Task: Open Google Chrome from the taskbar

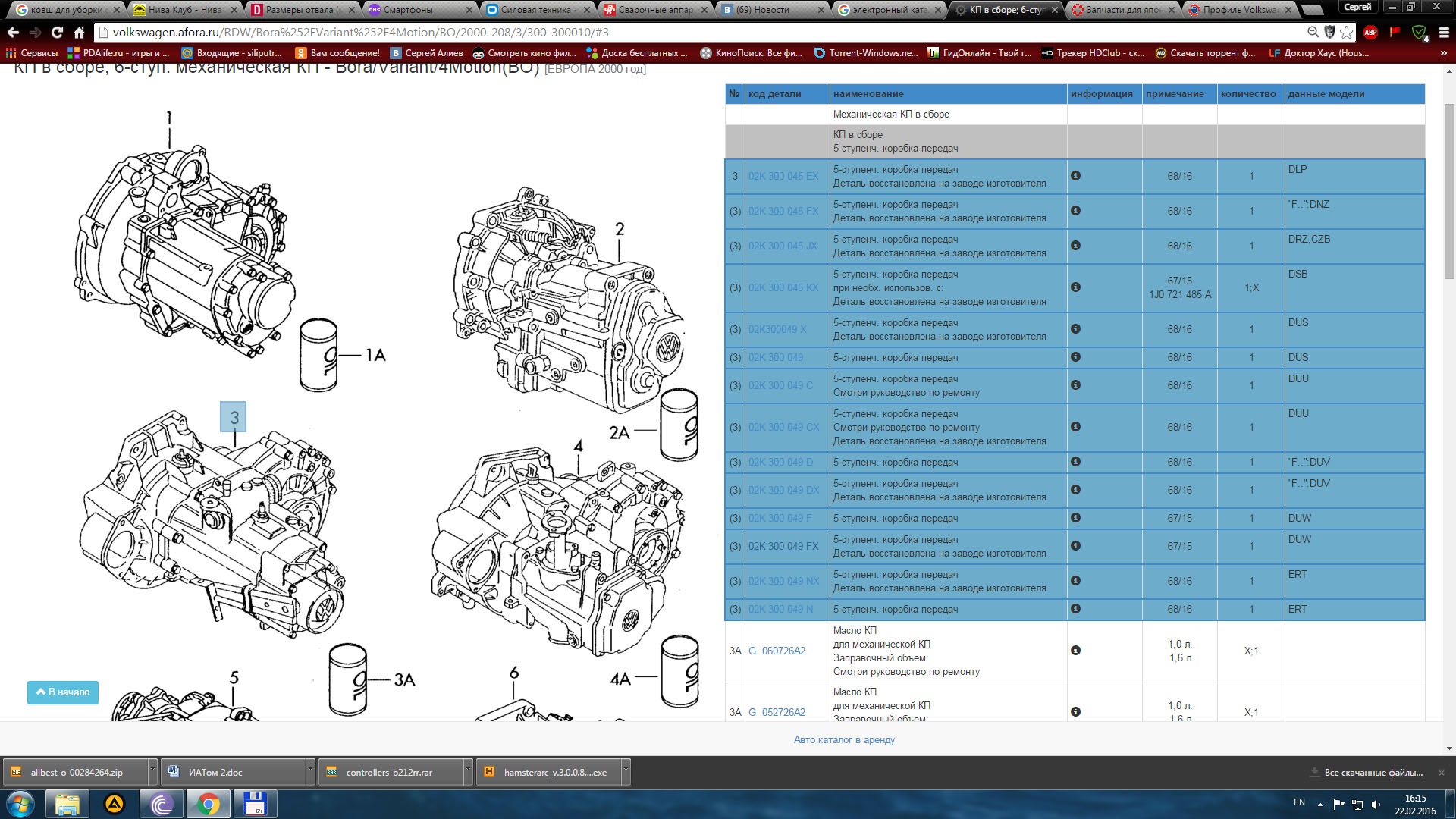Action: click(x=209, y=804)
